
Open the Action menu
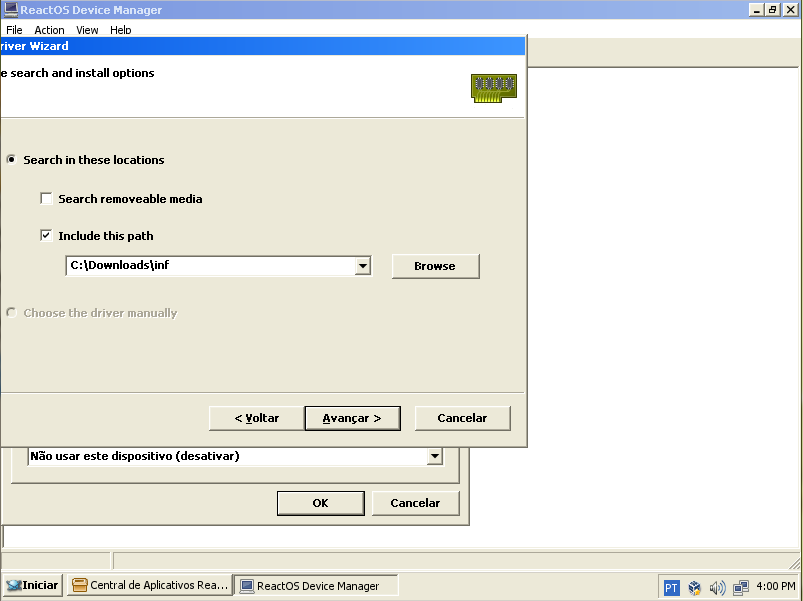[49, 30]
